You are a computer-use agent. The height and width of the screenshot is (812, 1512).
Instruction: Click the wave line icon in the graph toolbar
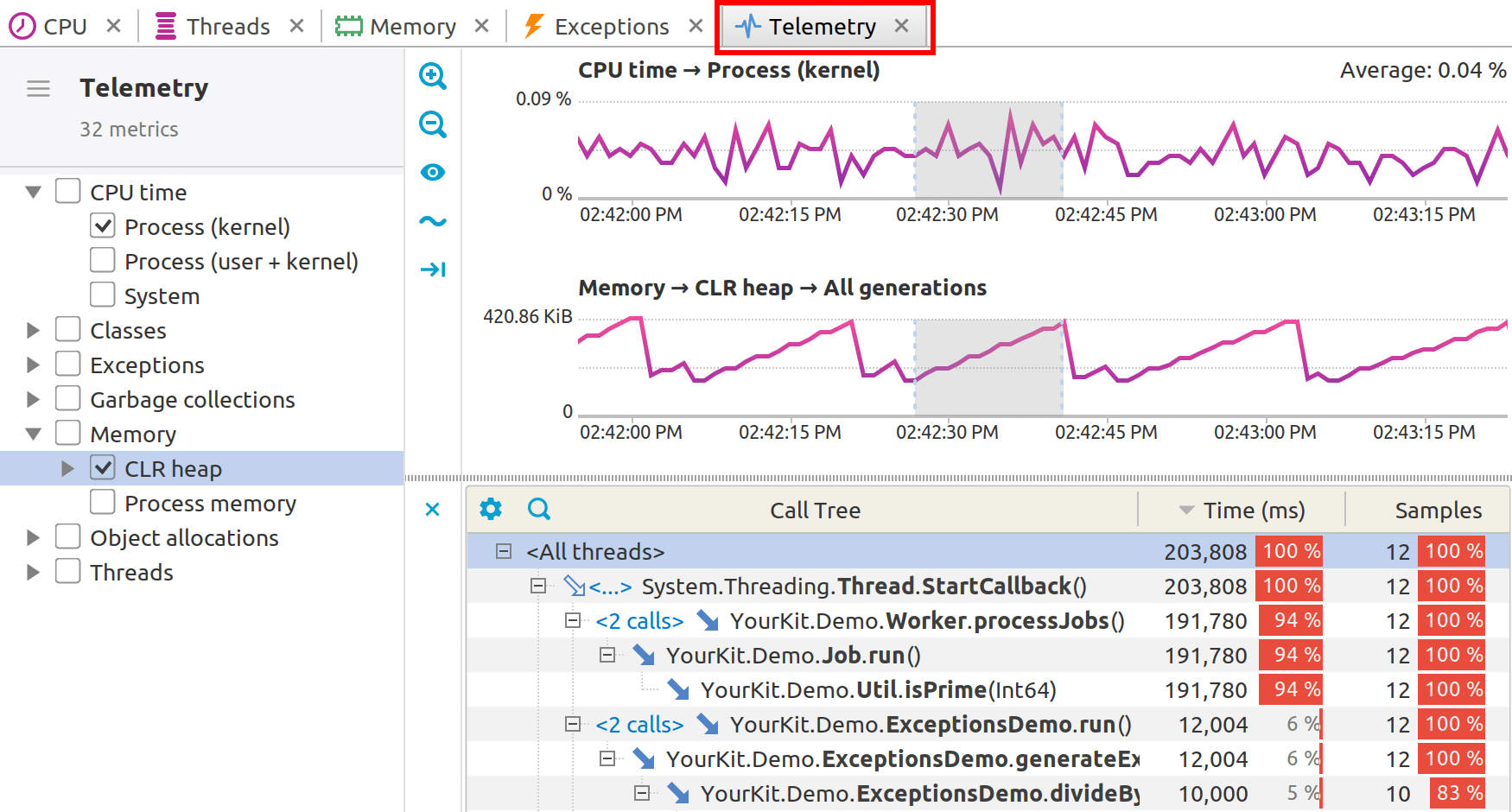click(433, 221)
